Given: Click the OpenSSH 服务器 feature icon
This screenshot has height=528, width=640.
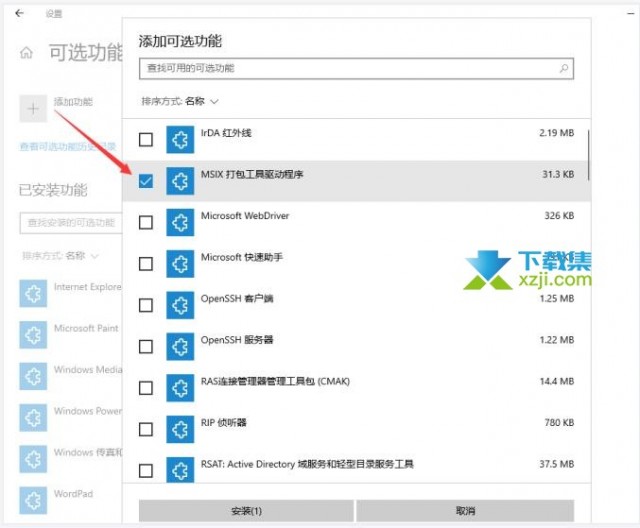Looking at the screenshot, I should click(x=180, y=346).
